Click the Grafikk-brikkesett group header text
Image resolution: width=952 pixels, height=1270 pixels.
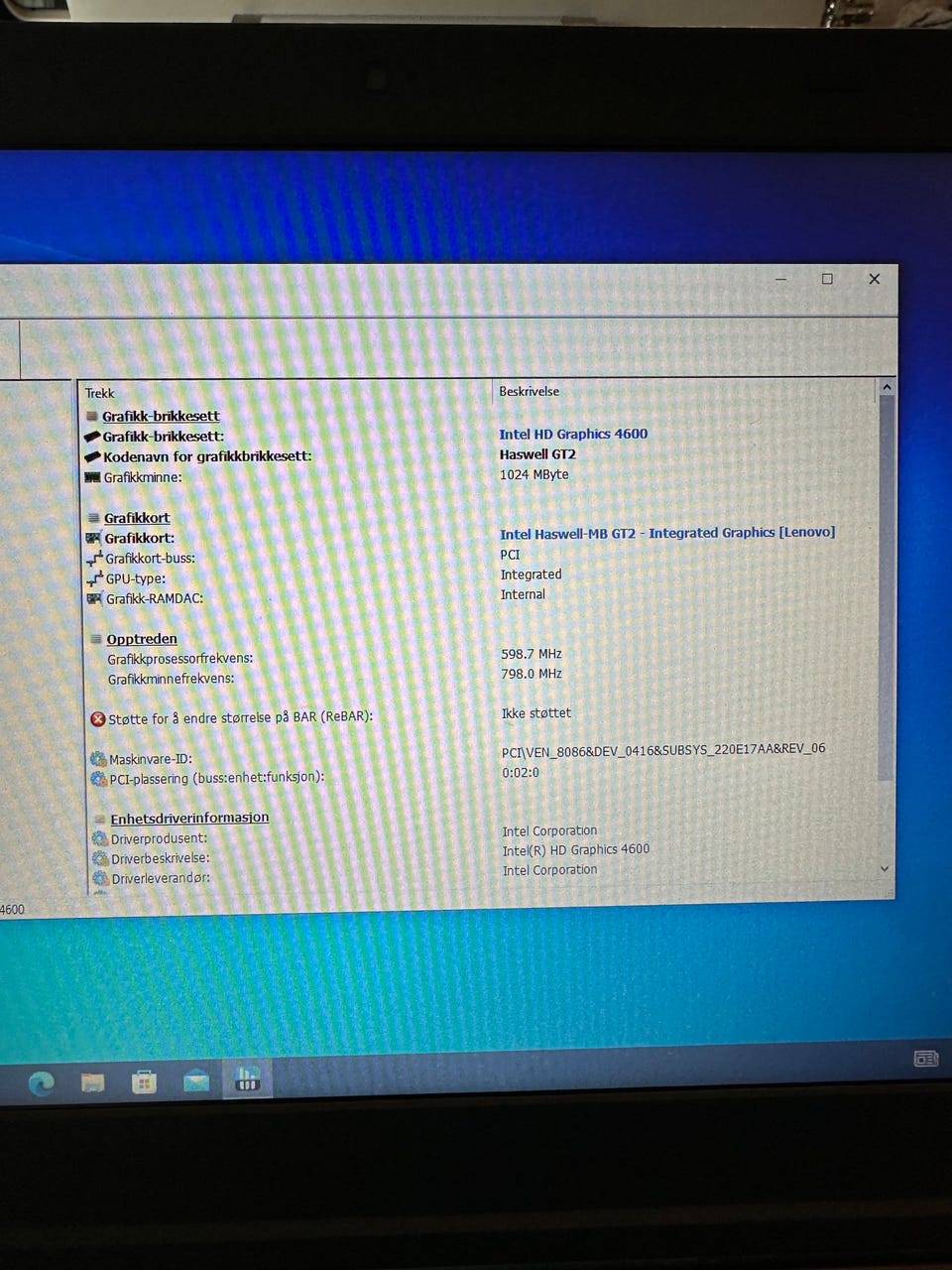click(x=161, y=416)
